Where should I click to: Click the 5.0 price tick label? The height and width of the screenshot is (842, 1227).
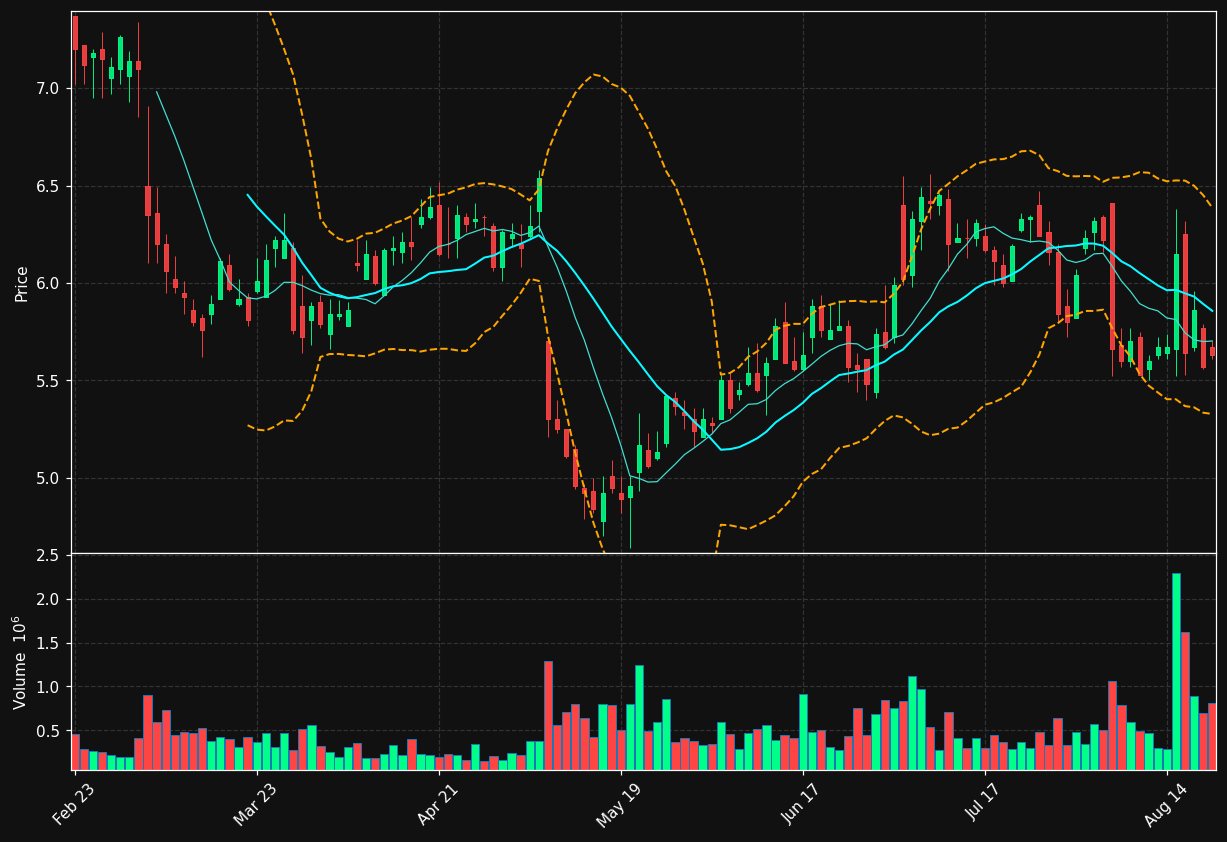click(49, 479)
